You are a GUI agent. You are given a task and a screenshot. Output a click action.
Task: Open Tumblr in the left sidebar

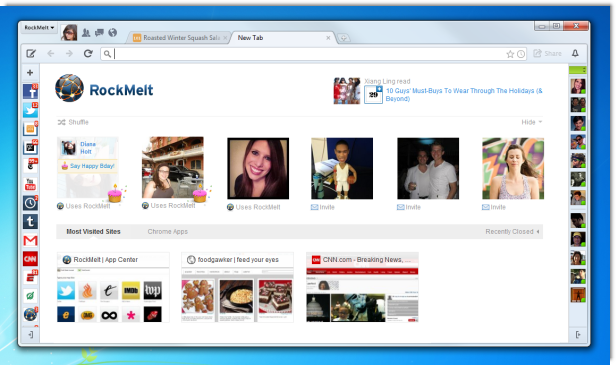(x=30, y=222)
